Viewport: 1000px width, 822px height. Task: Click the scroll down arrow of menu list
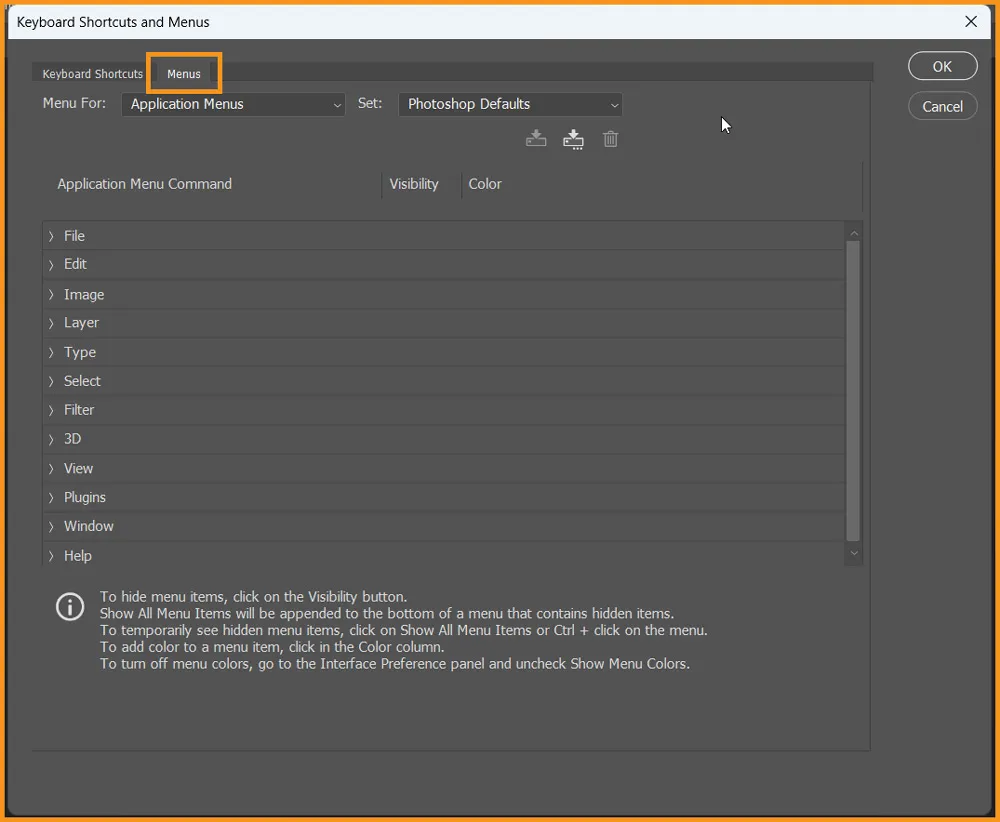coord(853,553)
